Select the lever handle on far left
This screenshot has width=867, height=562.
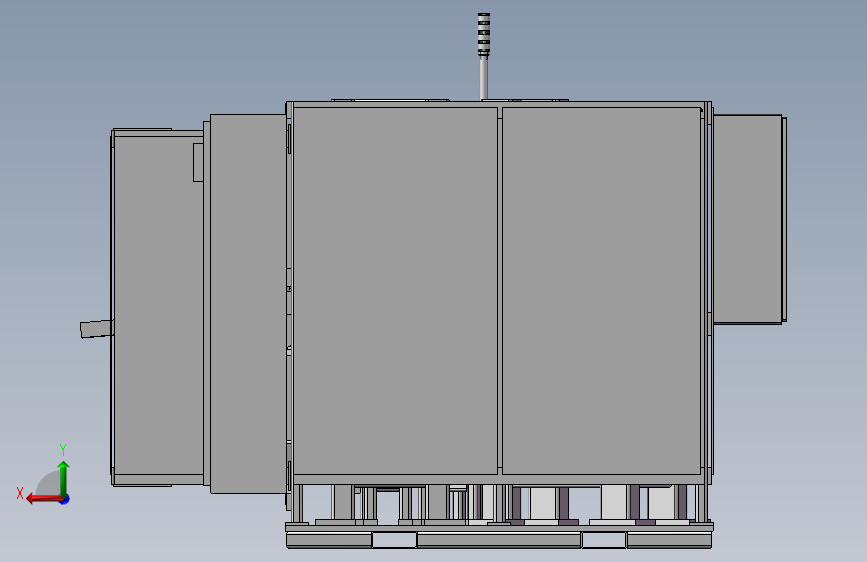97,329
